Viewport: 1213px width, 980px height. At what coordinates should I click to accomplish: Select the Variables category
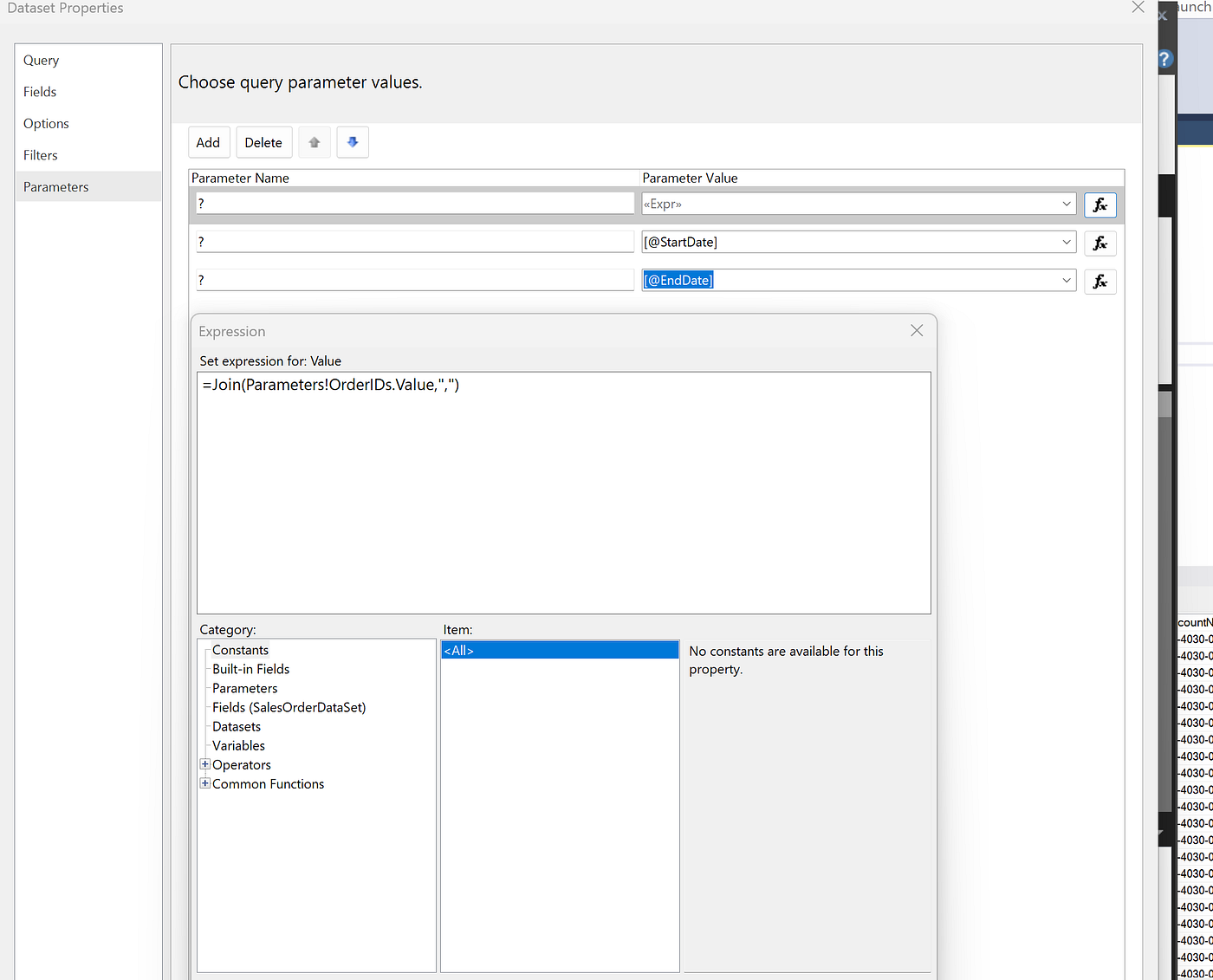(x=239, y=745)
